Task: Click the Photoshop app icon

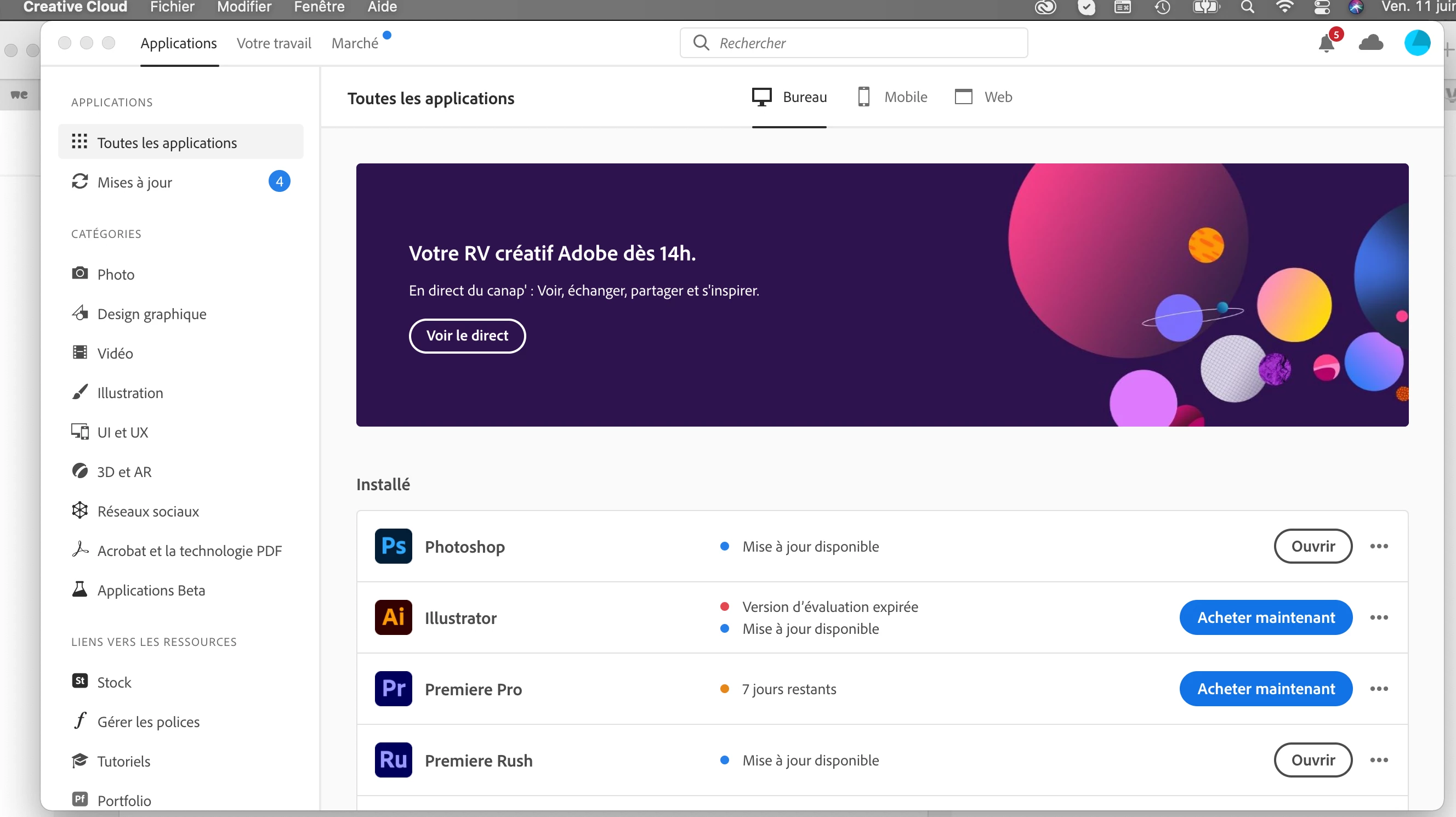Action: click(x=393, y=546)
